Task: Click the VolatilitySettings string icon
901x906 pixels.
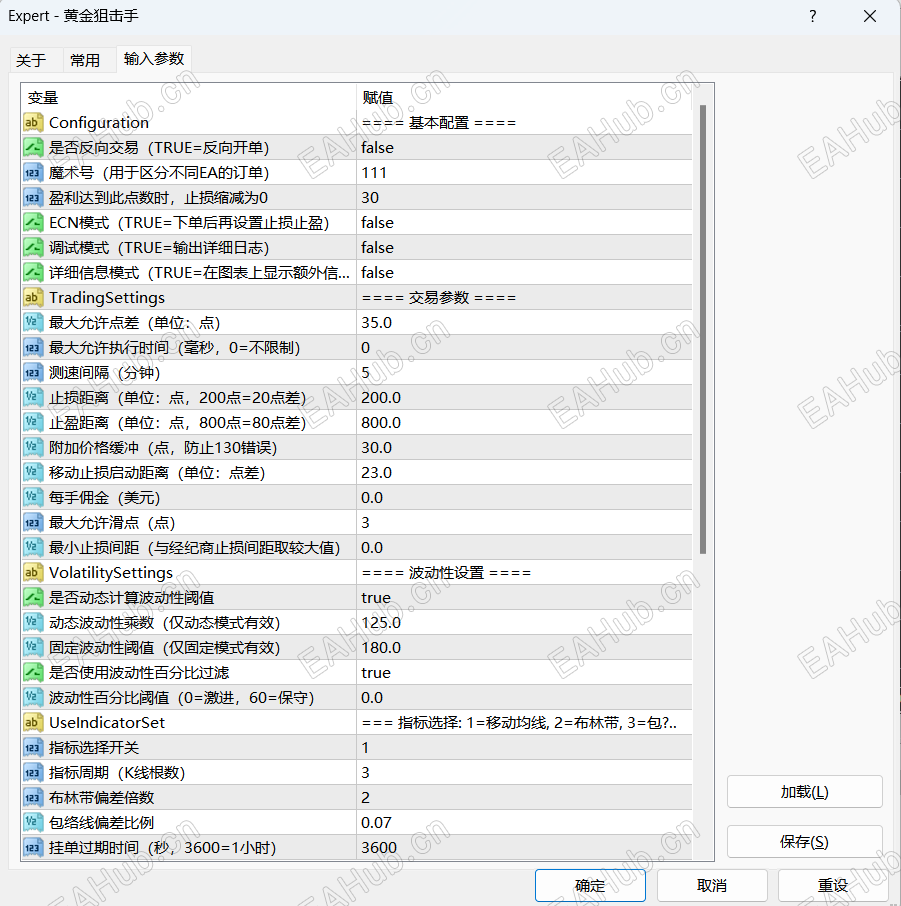Action: (x=33, y=572)
